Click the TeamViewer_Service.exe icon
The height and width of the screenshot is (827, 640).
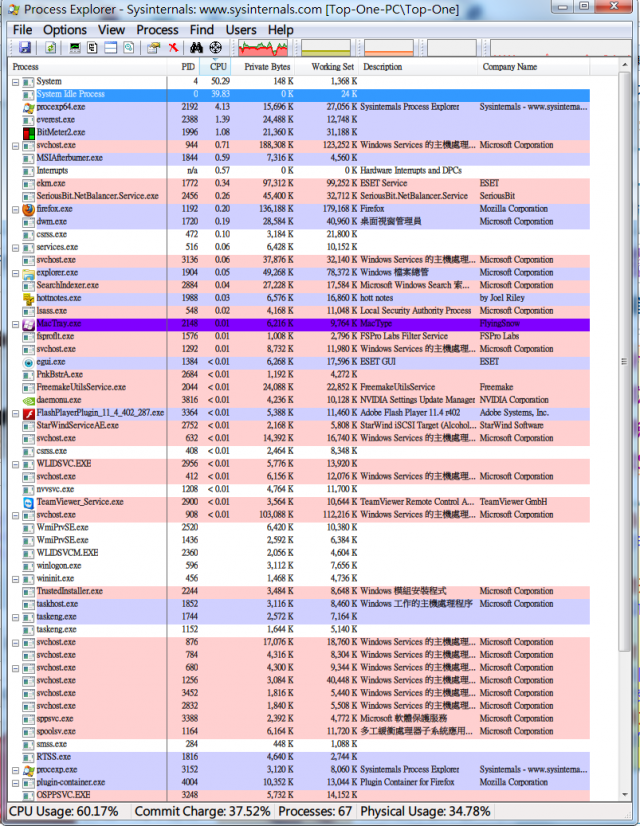(28, 503)
